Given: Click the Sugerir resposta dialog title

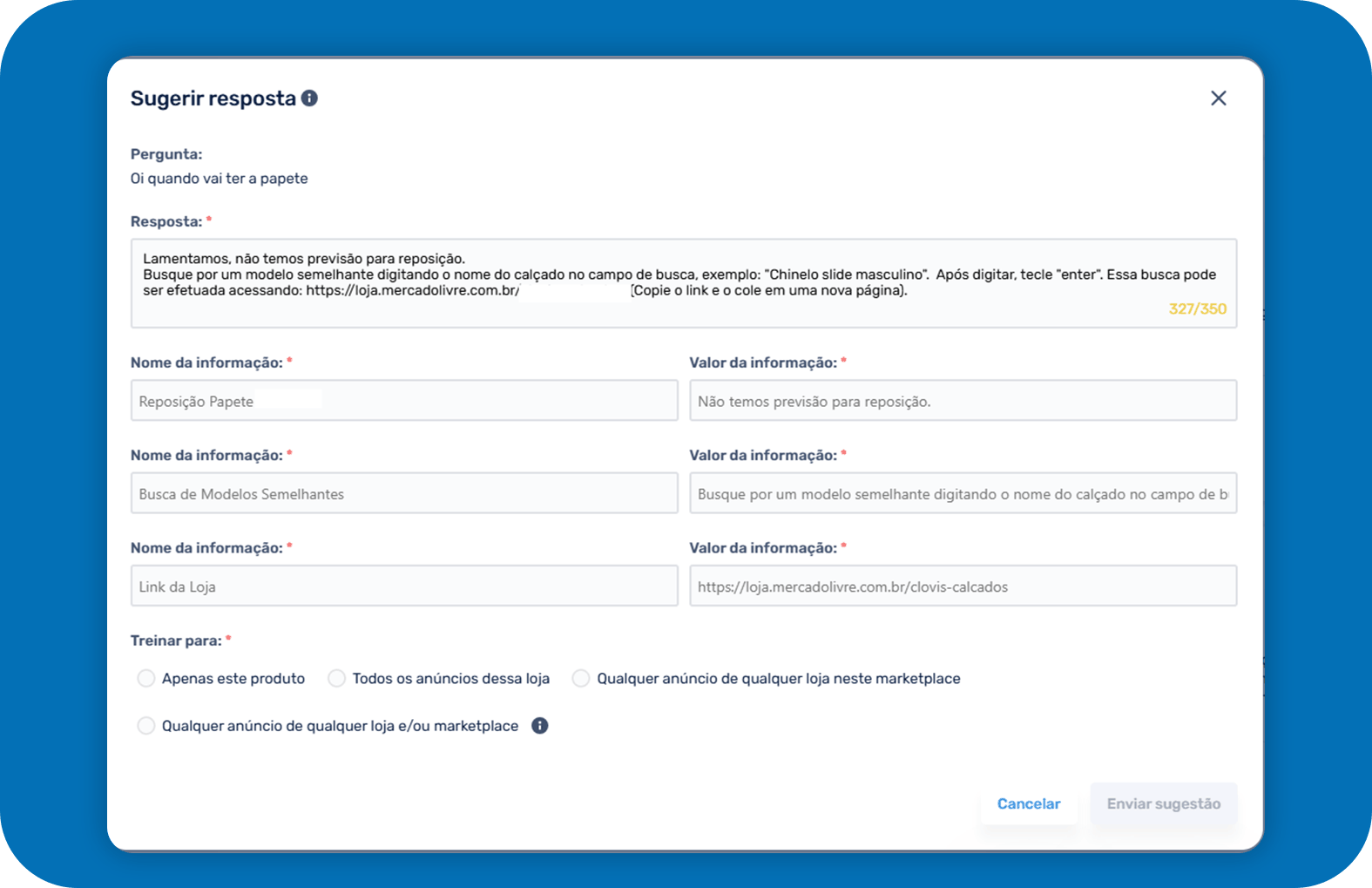Looking at the screenshot, I should (213, 98).
